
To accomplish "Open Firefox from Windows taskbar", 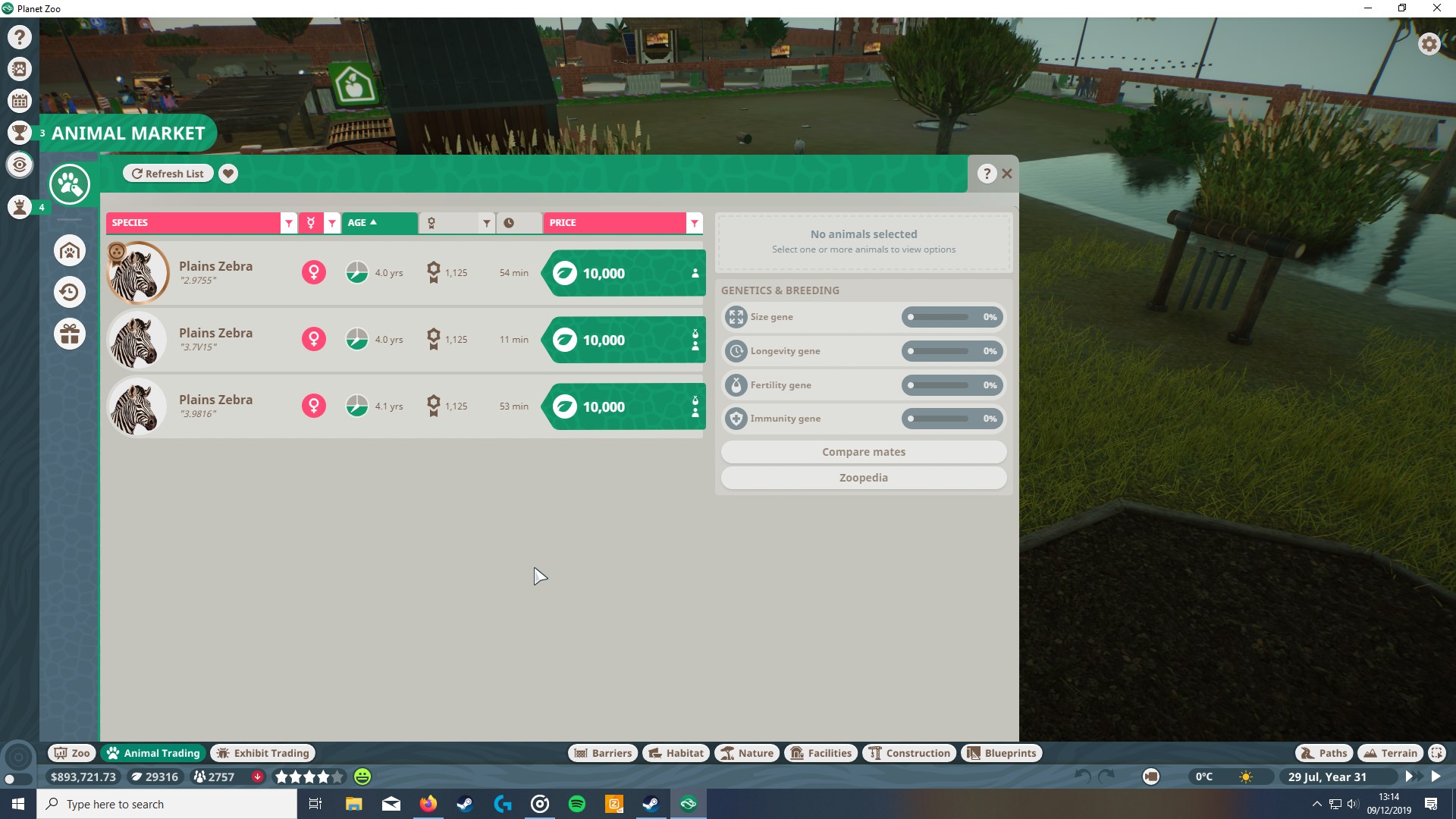I will [x=428, y=804].
